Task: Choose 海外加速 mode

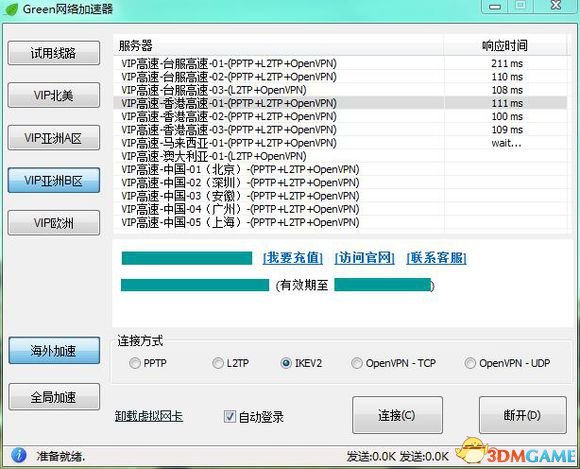Action: click(54, 350)
